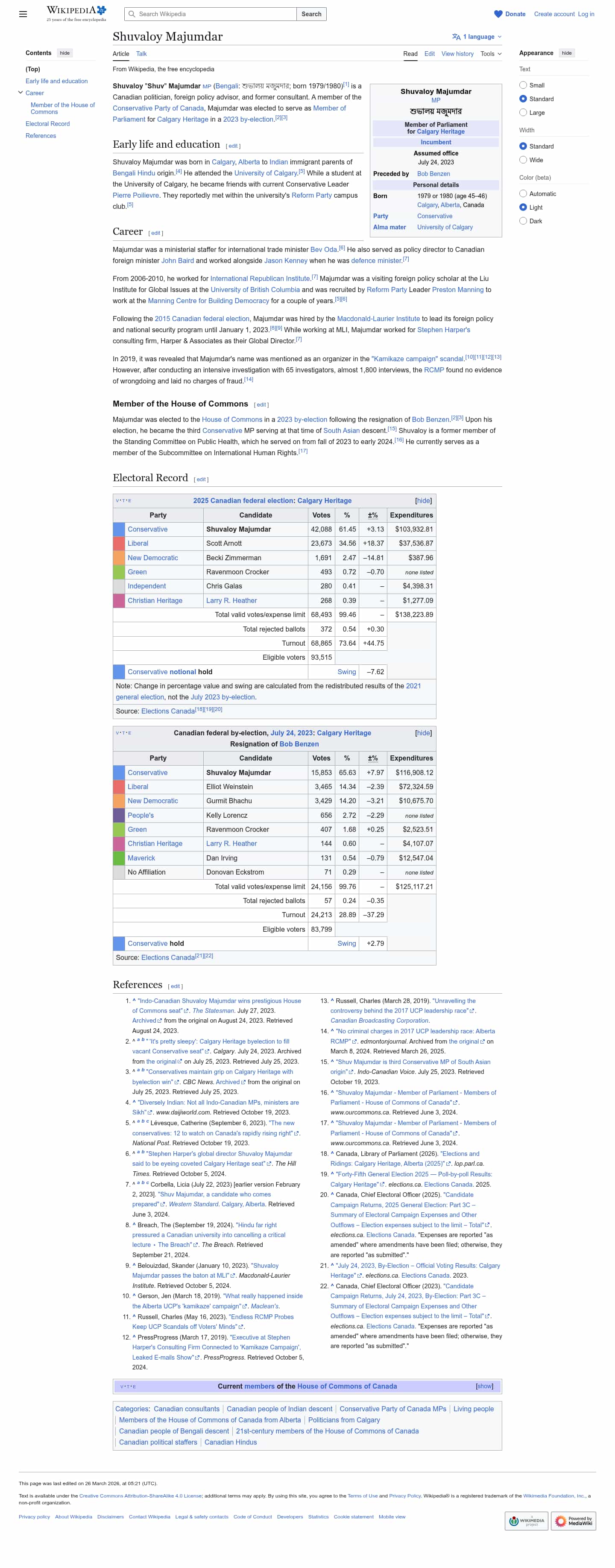This screenshot has width=615, height=1568.
Task: Click the Search button
Action: pos(311,14)
